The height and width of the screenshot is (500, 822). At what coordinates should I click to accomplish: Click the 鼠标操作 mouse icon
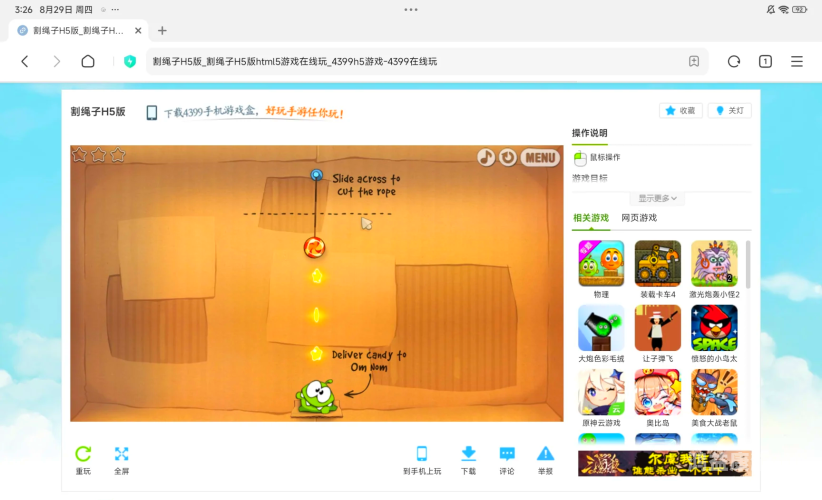point(580,158)
